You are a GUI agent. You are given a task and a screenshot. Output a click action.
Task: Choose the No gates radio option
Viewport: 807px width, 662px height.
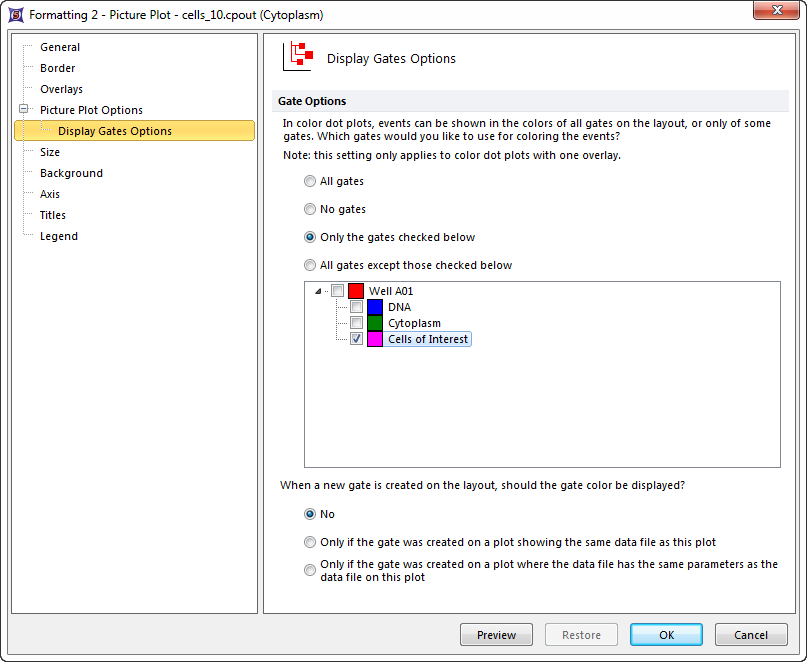tap(310, 210)
